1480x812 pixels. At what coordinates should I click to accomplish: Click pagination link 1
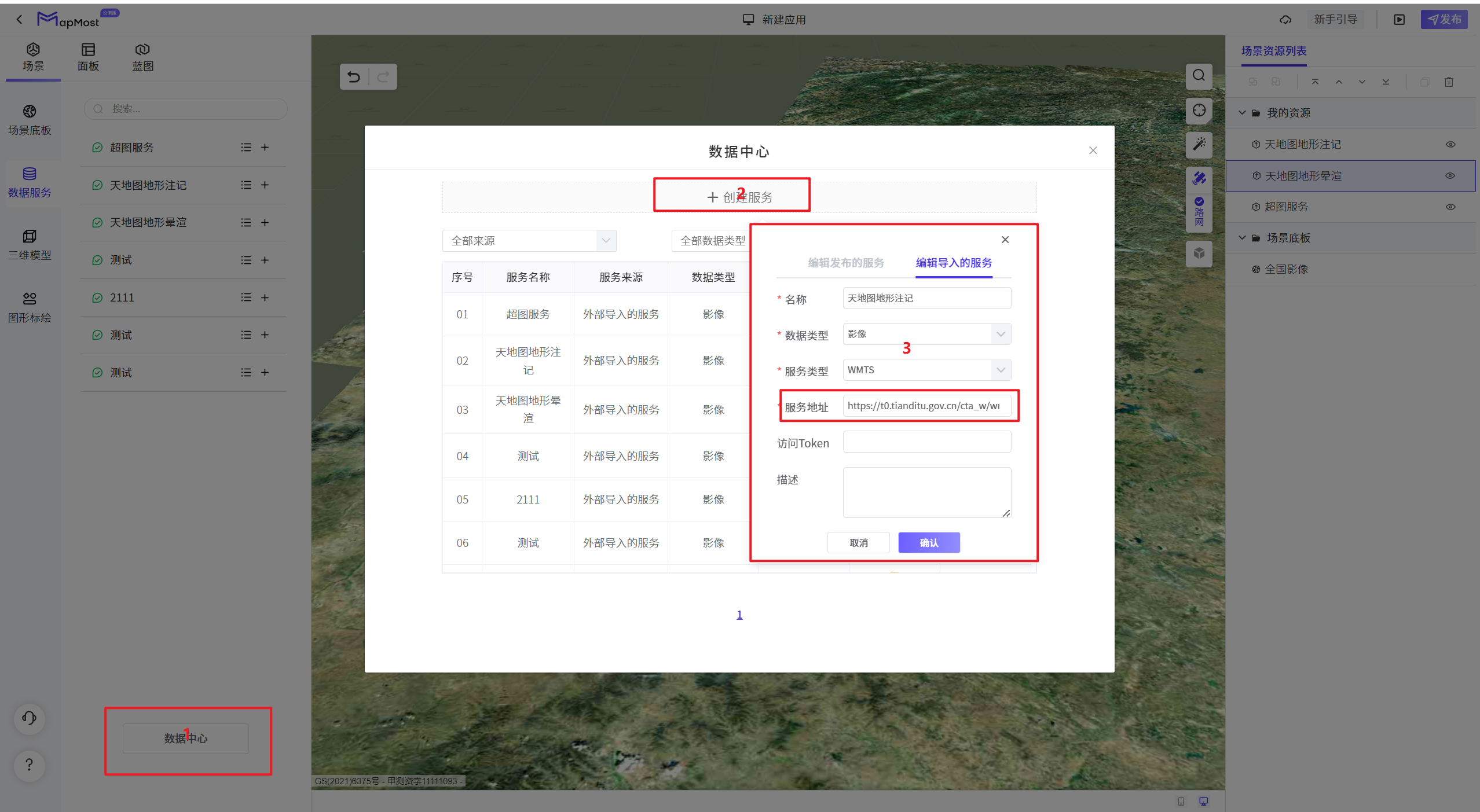click(739, 615)
